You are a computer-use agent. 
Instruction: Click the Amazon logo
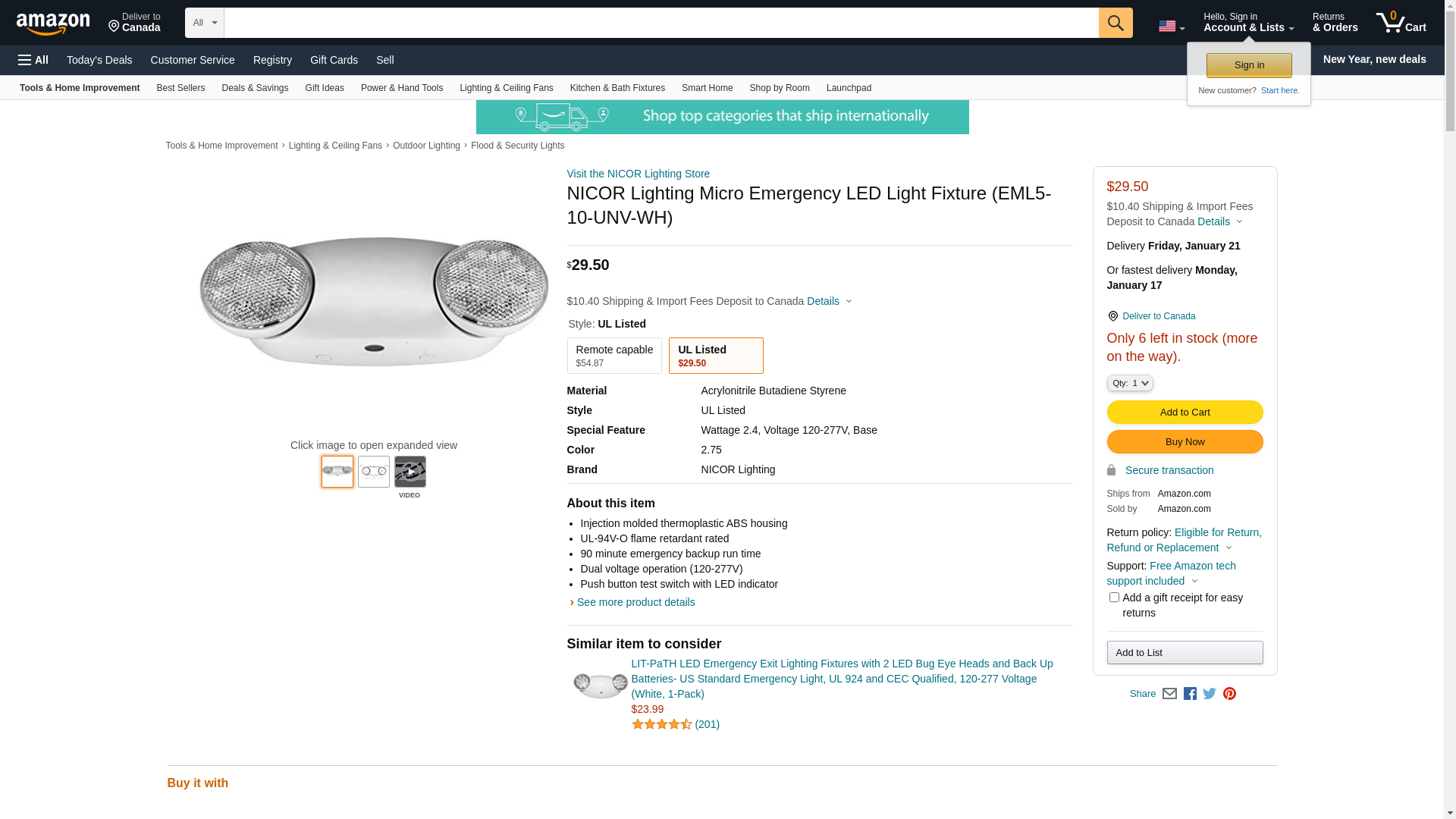(53, 24)
